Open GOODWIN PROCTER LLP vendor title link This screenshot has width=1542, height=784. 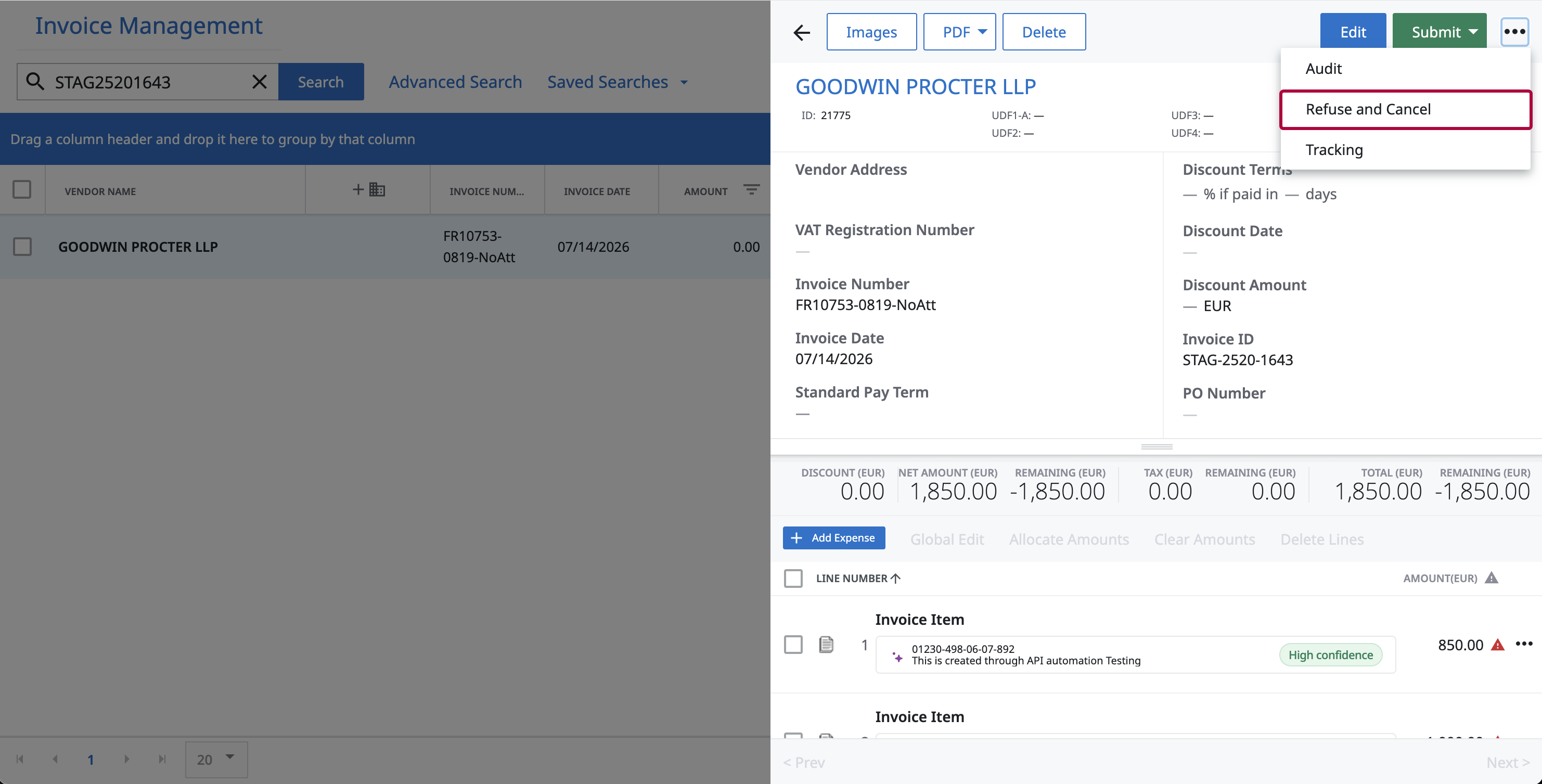click(915, 86)
